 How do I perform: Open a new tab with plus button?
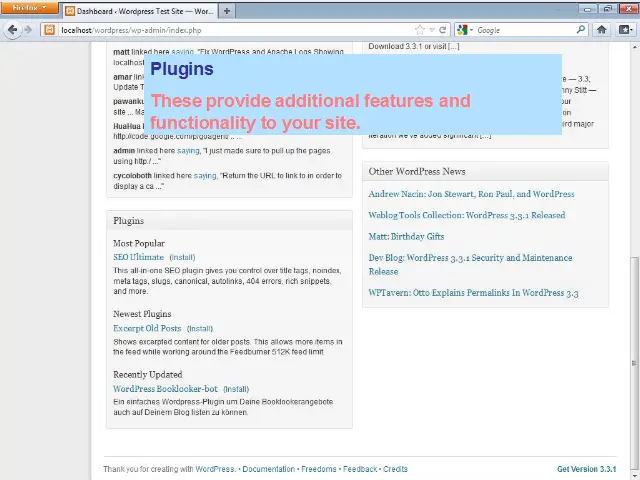227,11
